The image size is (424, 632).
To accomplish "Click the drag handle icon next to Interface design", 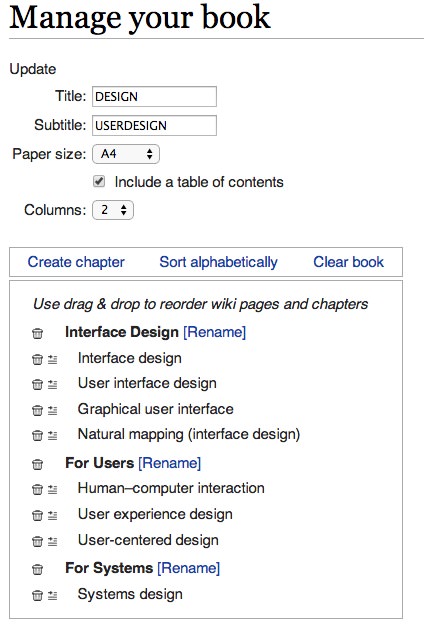I will (52, 359).
